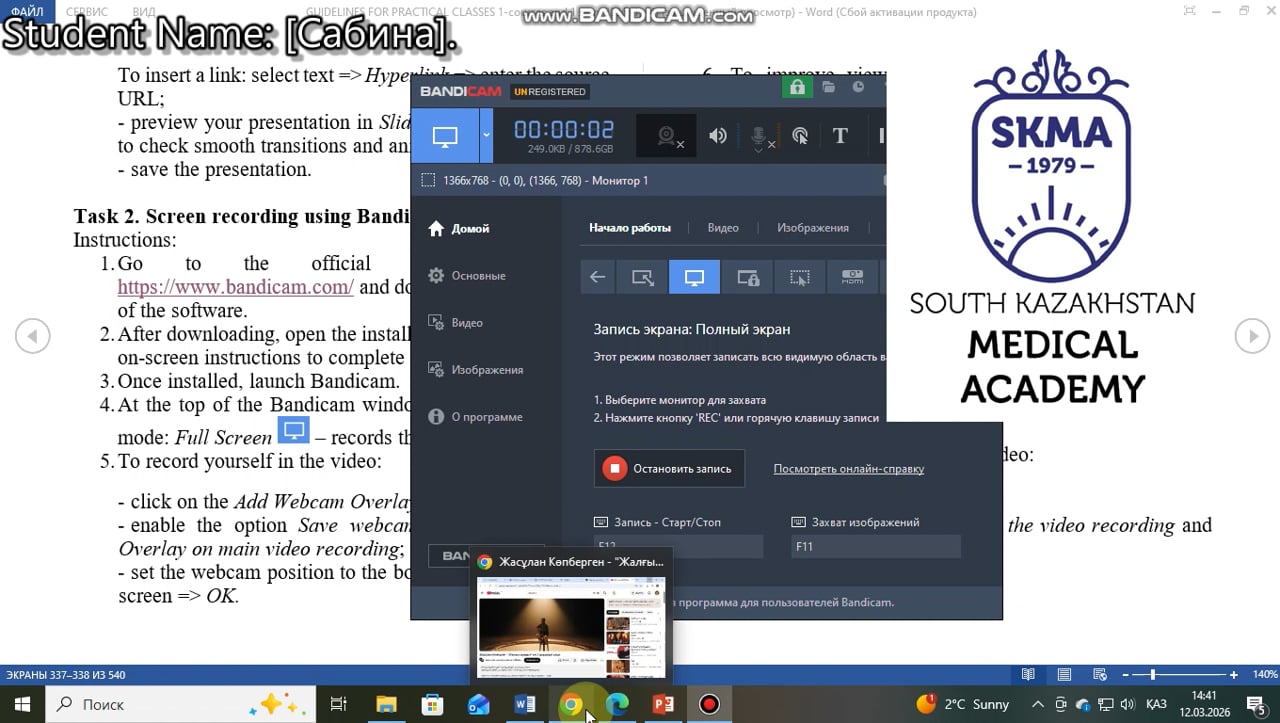Image resolution: width=1280 pixels, height=723 pixels.
Task: Click the Остановить запись button
Action: [669, 468]
